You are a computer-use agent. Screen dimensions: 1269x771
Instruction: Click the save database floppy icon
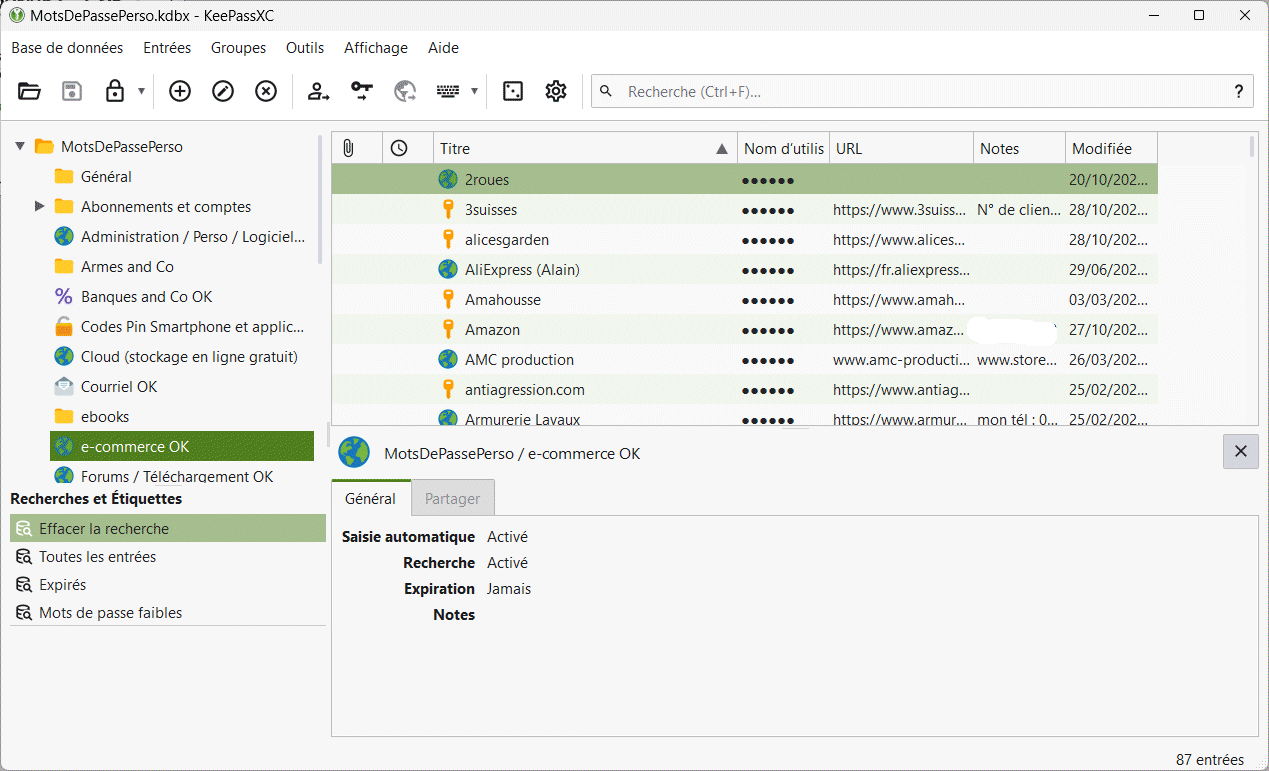coord(72,92)
